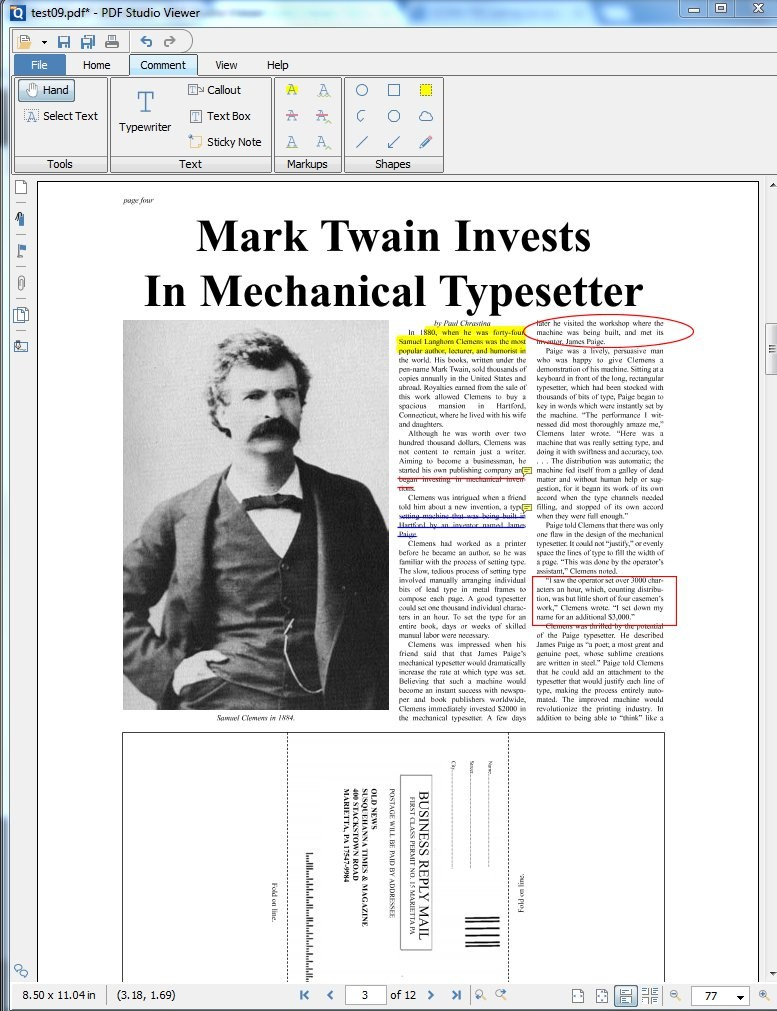Select the Polyline shape tool
Image resolution: width=777 pixels, height=1011 pixels.
pos(362,116)
